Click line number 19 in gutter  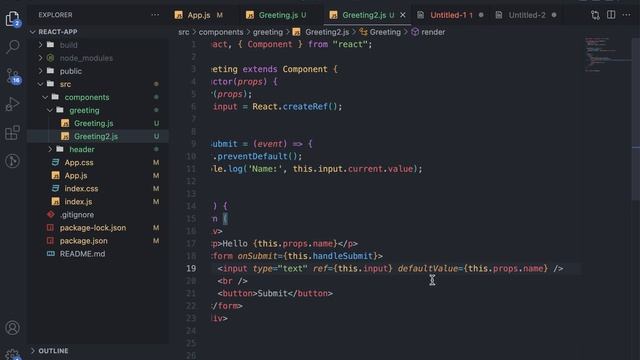point(191,269)
